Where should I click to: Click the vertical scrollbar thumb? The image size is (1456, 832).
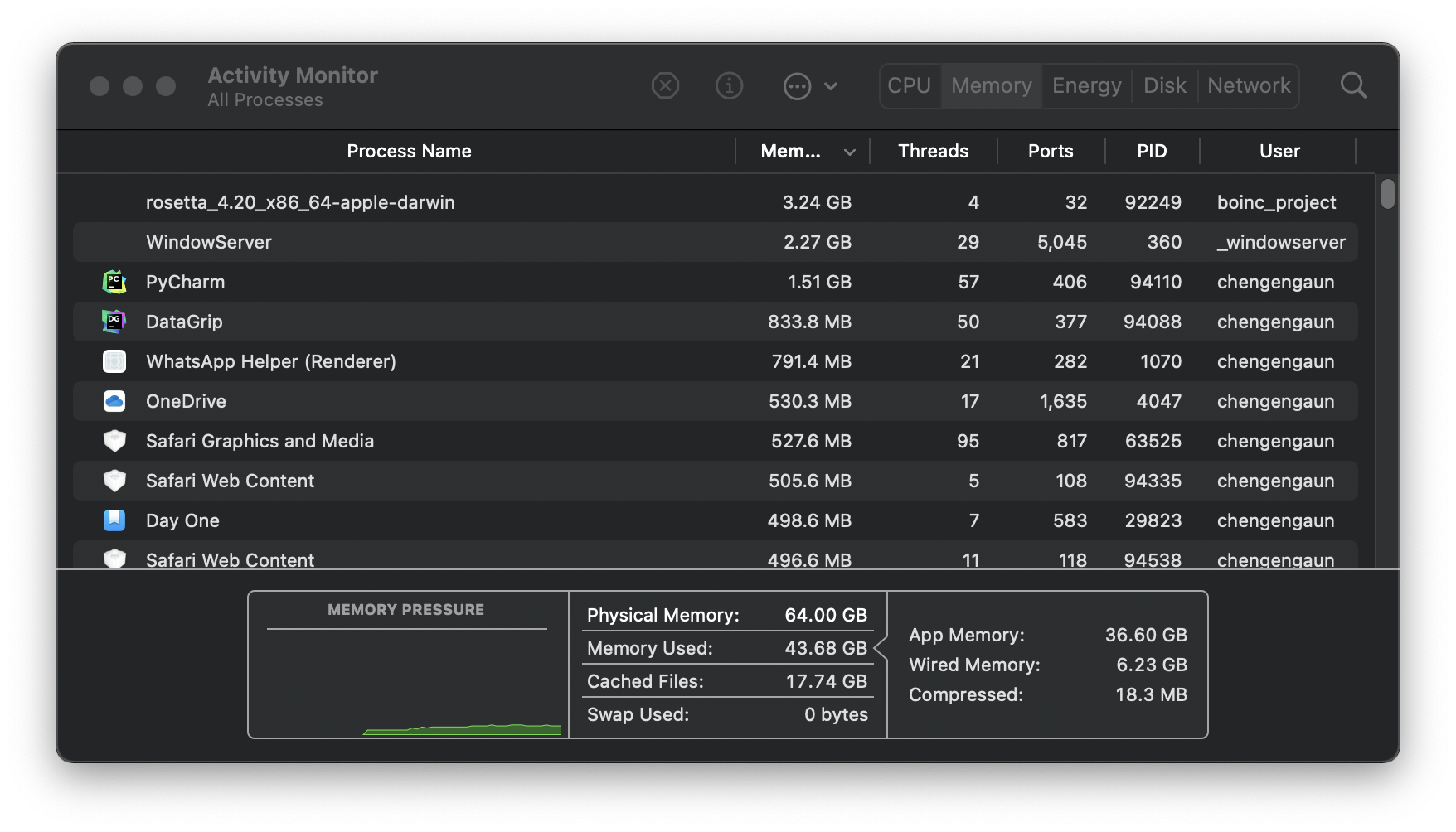(x=1388, y=194)
